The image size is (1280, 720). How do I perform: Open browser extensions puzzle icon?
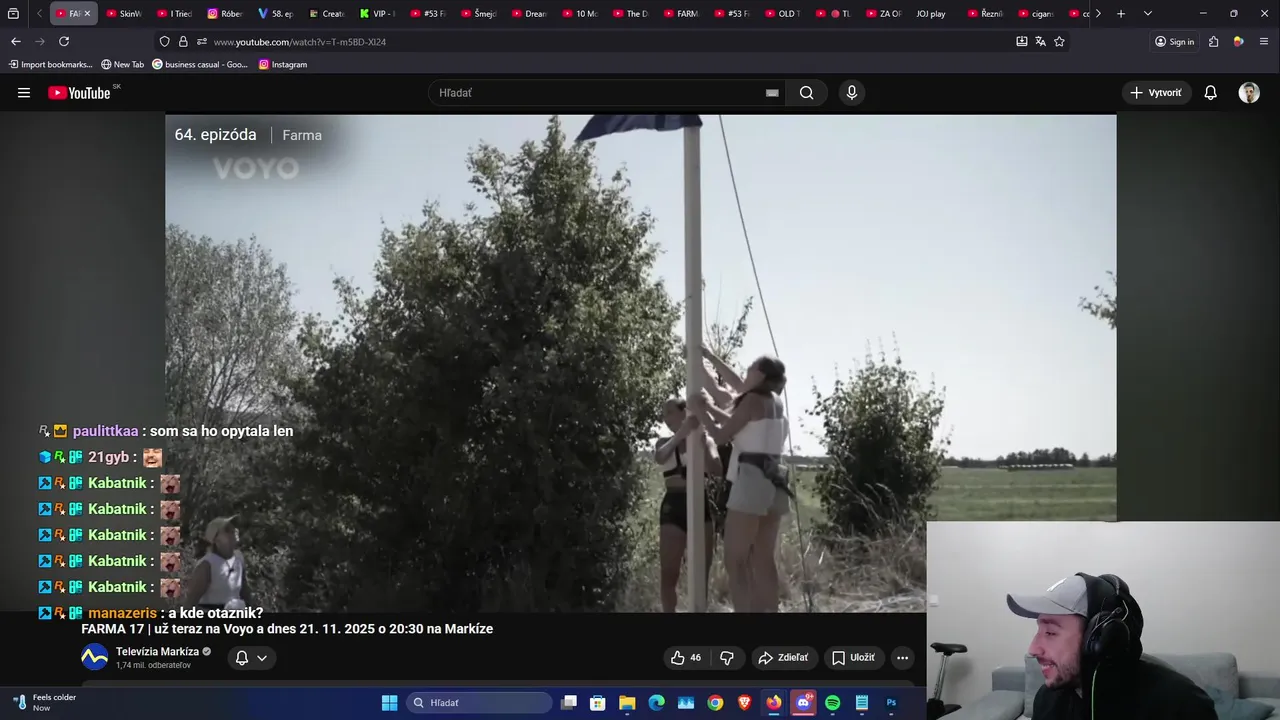click(x=1213, y=41)
